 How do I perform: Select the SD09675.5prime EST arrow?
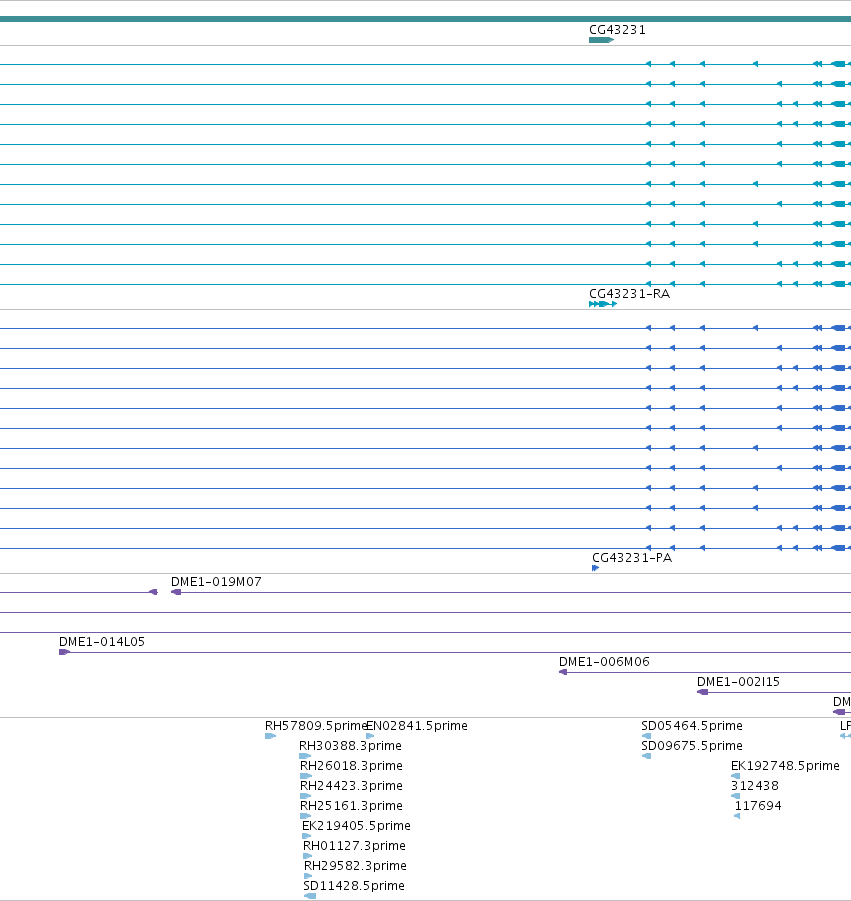(x=646, y=756)
